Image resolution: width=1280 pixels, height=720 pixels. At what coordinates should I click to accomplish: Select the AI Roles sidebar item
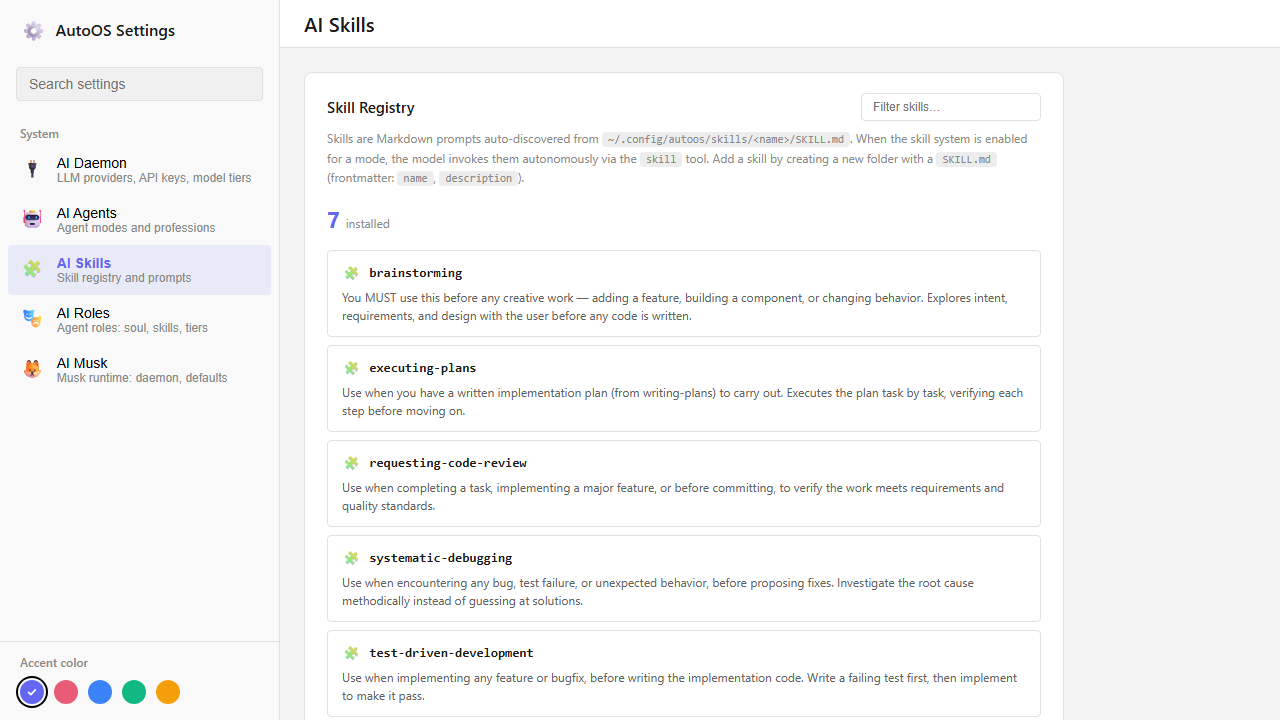[139, 320]
